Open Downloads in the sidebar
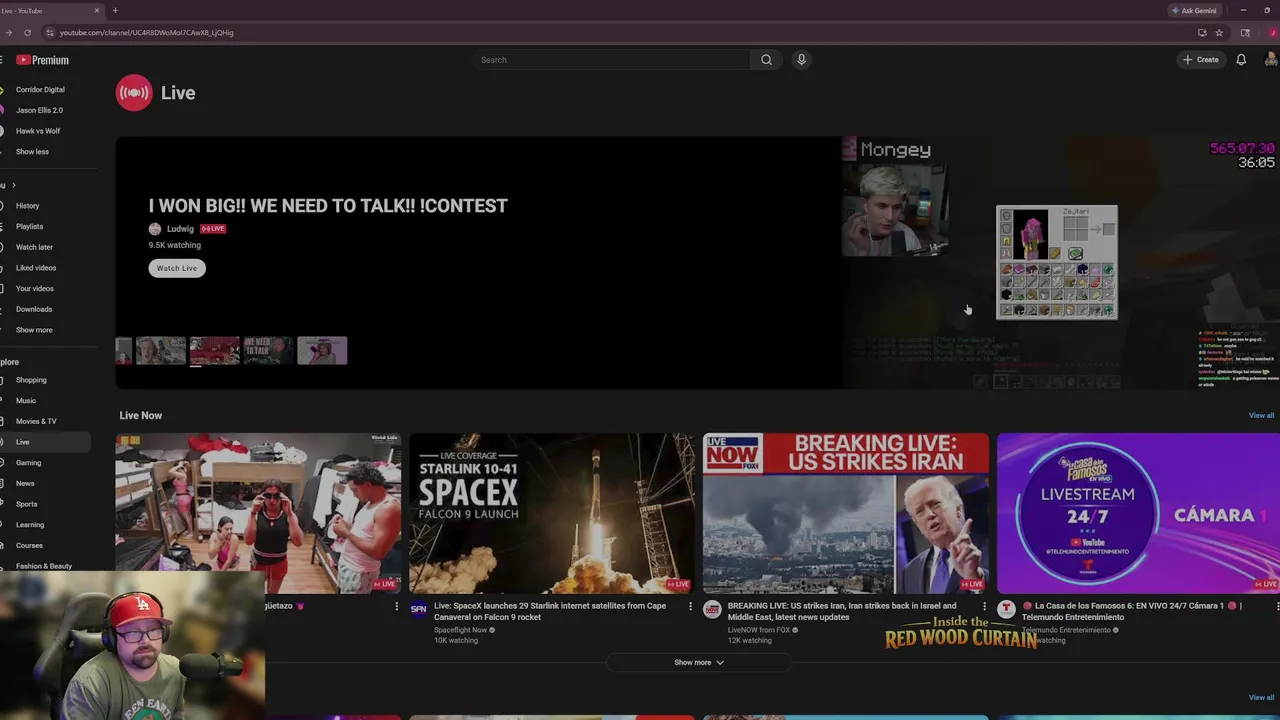This screenshot has width=1280, height=720. pyautogui.click(x=34, y=309)
